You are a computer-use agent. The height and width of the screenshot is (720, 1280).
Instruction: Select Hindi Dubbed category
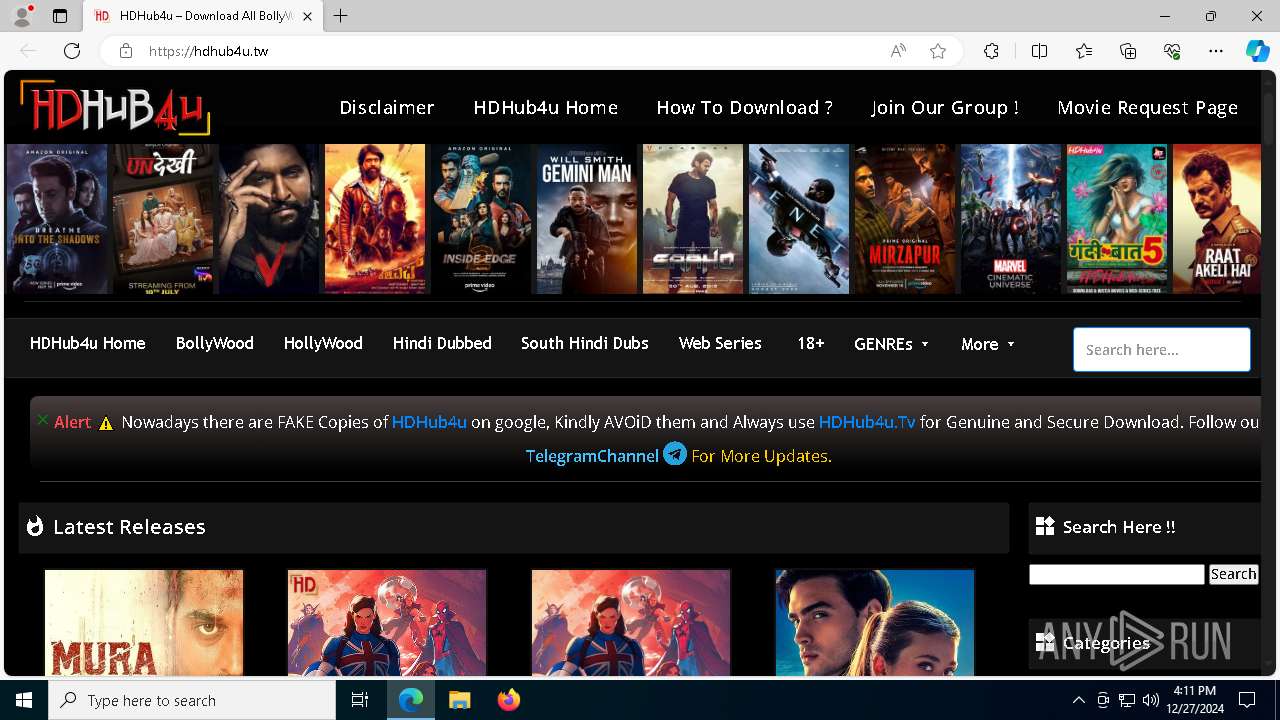442,343
